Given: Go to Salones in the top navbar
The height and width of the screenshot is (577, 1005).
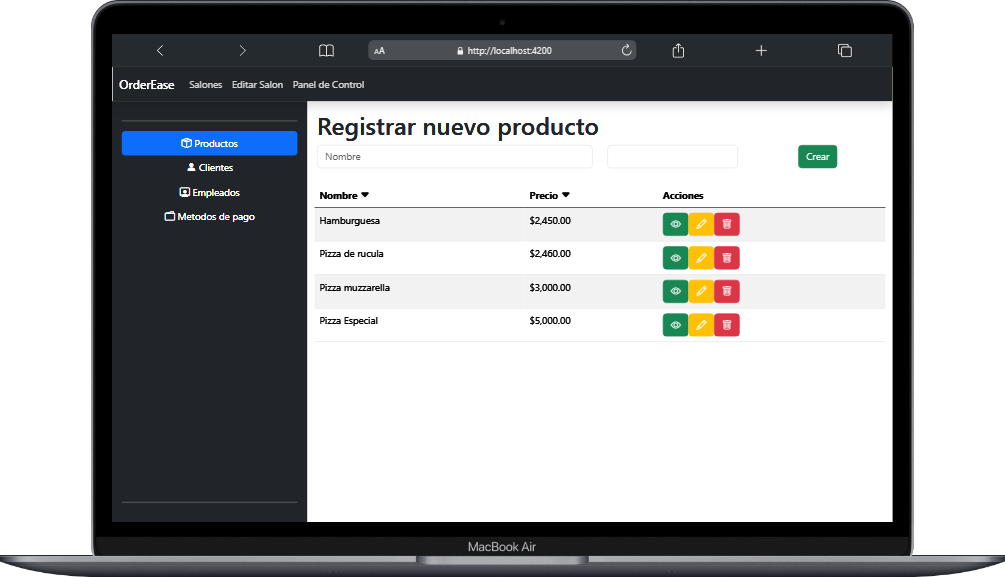Looking at the screenshot, I should pyautogui.click(x=205, y=85).
